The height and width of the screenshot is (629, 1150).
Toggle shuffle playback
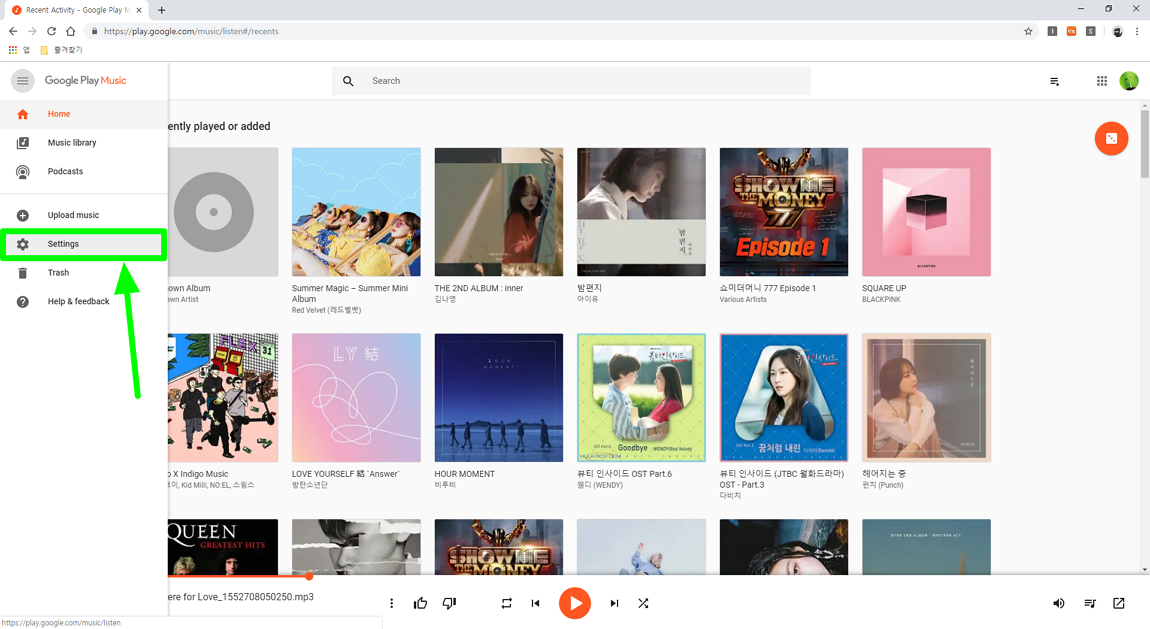[x=643, y=603]
